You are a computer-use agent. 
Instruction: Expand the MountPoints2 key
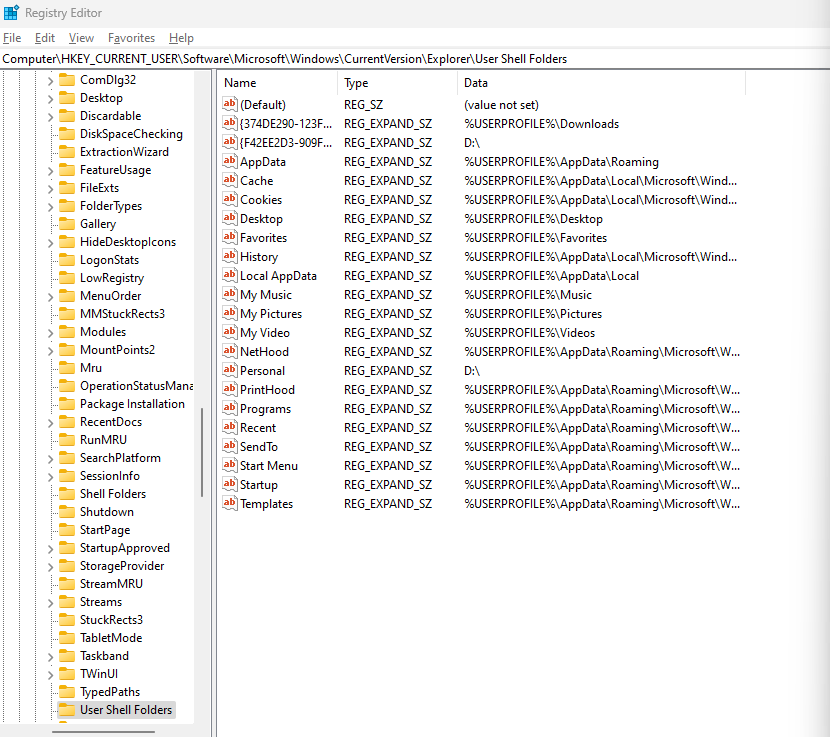point(50,351)
